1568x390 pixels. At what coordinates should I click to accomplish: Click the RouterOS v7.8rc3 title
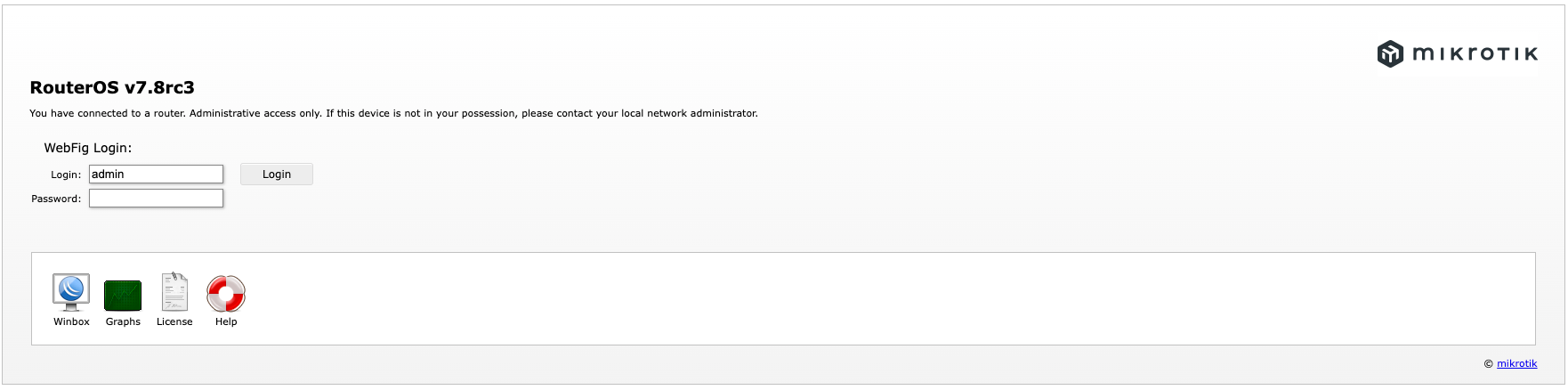(x=112, y=87)
